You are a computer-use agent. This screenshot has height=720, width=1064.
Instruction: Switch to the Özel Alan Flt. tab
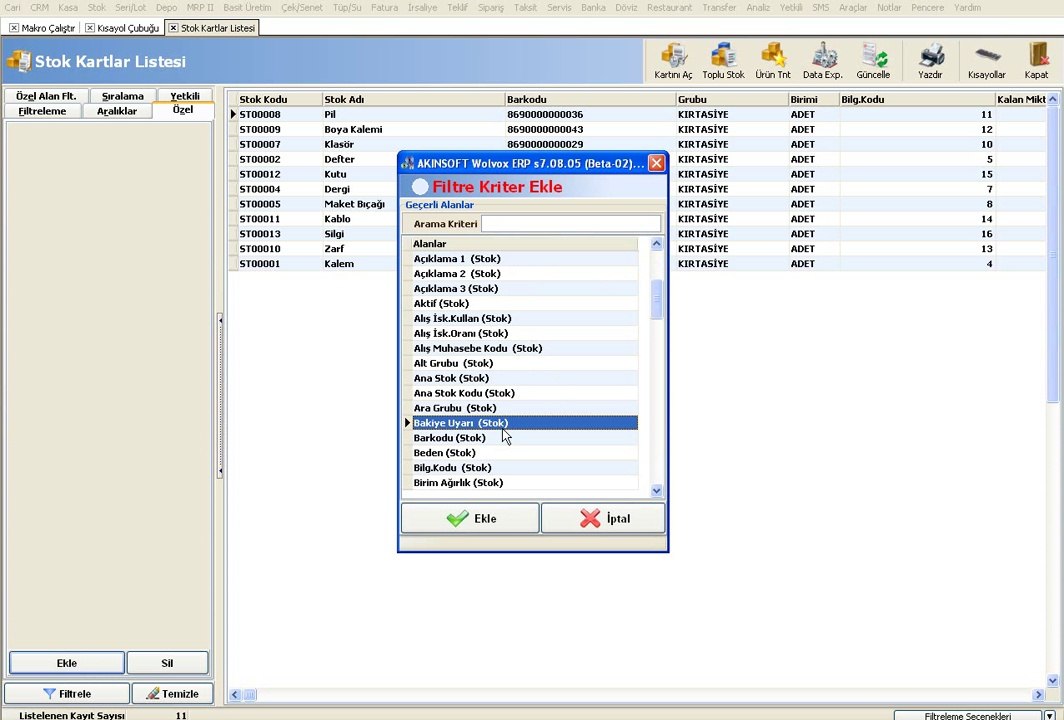click(46, 96)
